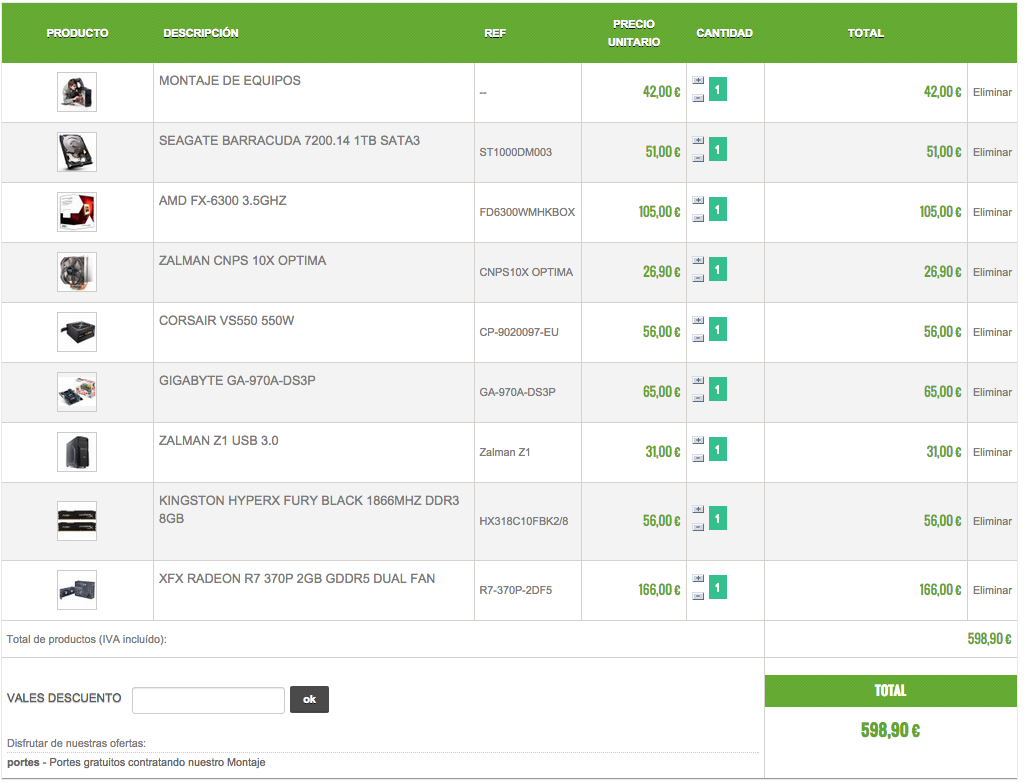This screenshot has width=1024, height=782.
Task: Open the AMD FX-6300 processor thumbnail
Action: (77, 212)
